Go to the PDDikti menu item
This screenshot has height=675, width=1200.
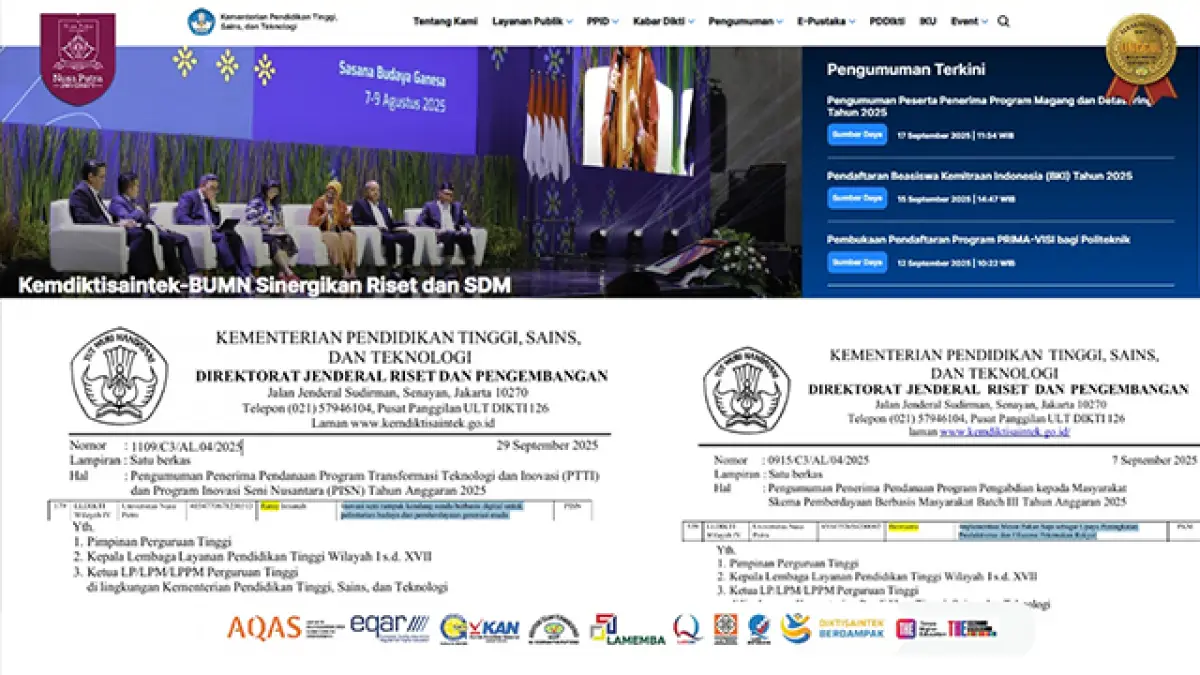click(x=886, y=21)
